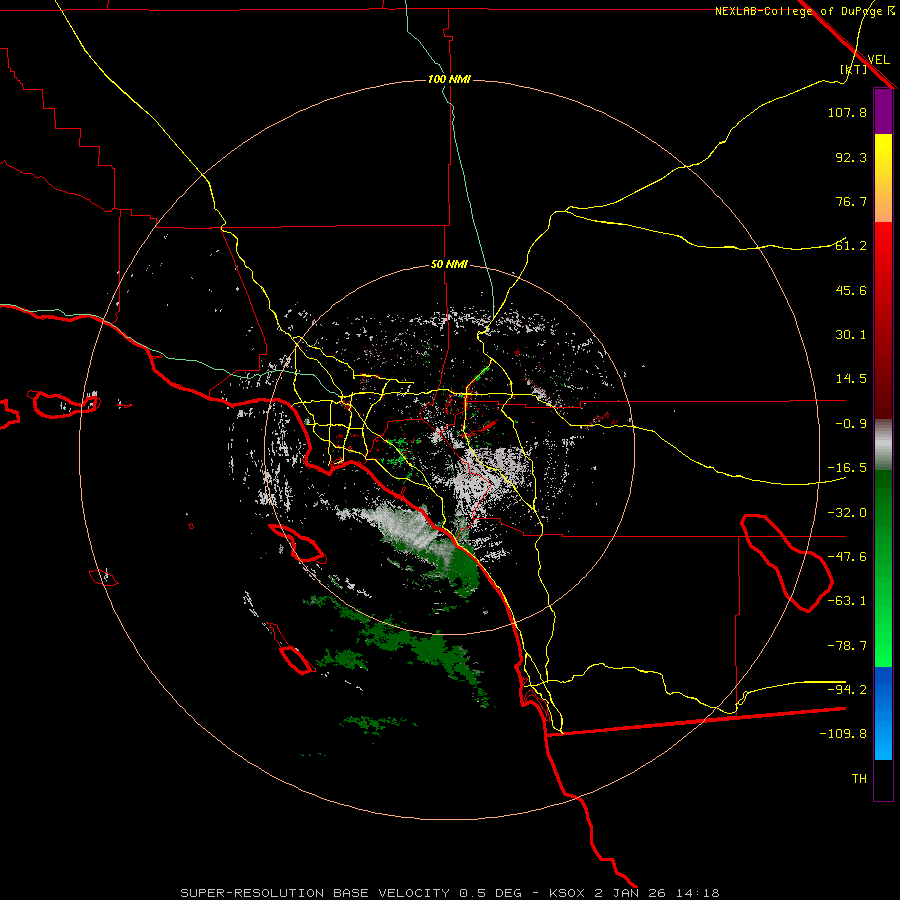
Task: Click the VEL legend title
Action: [878, 60]
